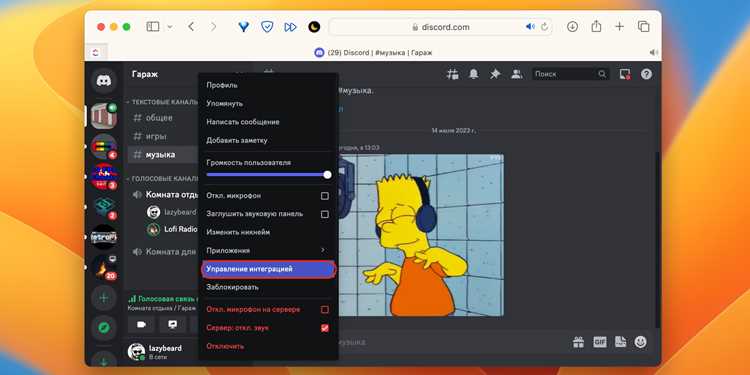Open the emoji picker smiley

point(640,342)
